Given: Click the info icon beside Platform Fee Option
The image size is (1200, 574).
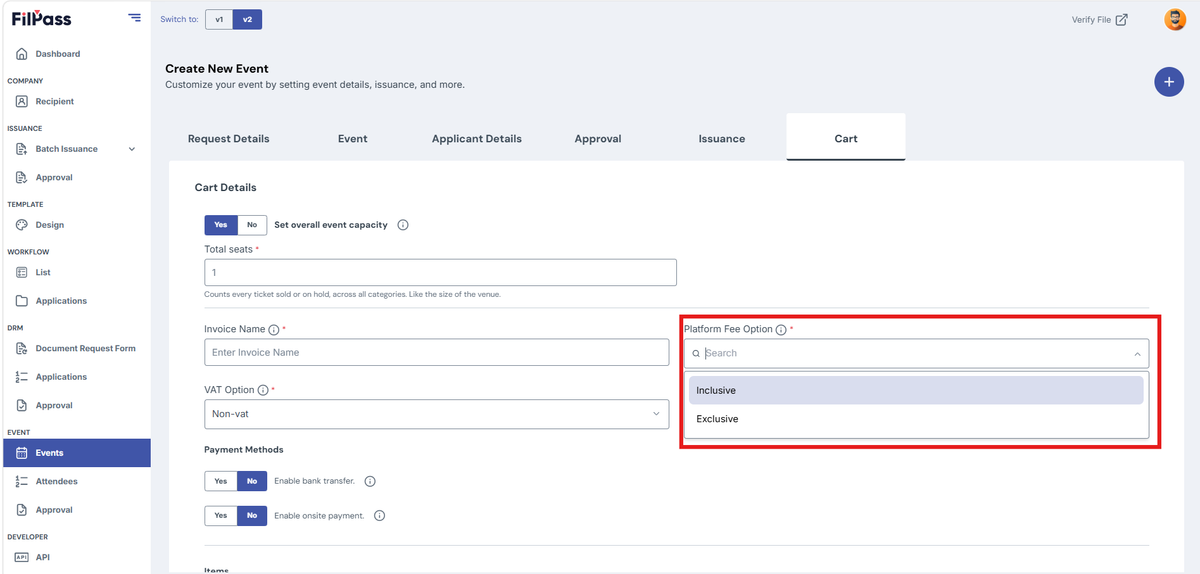Looking at the screenshot, I should click(x=781, y=329).
